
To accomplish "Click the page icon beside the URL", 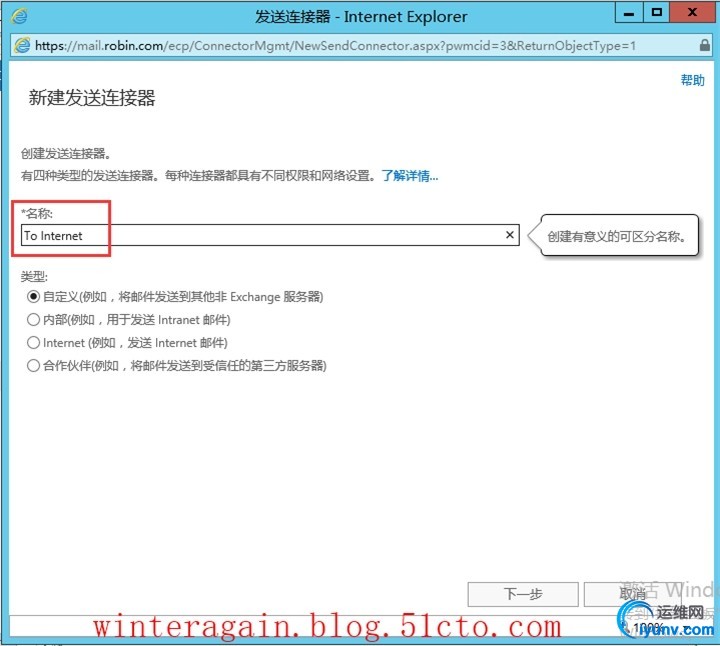I will [x=22, y=45].
